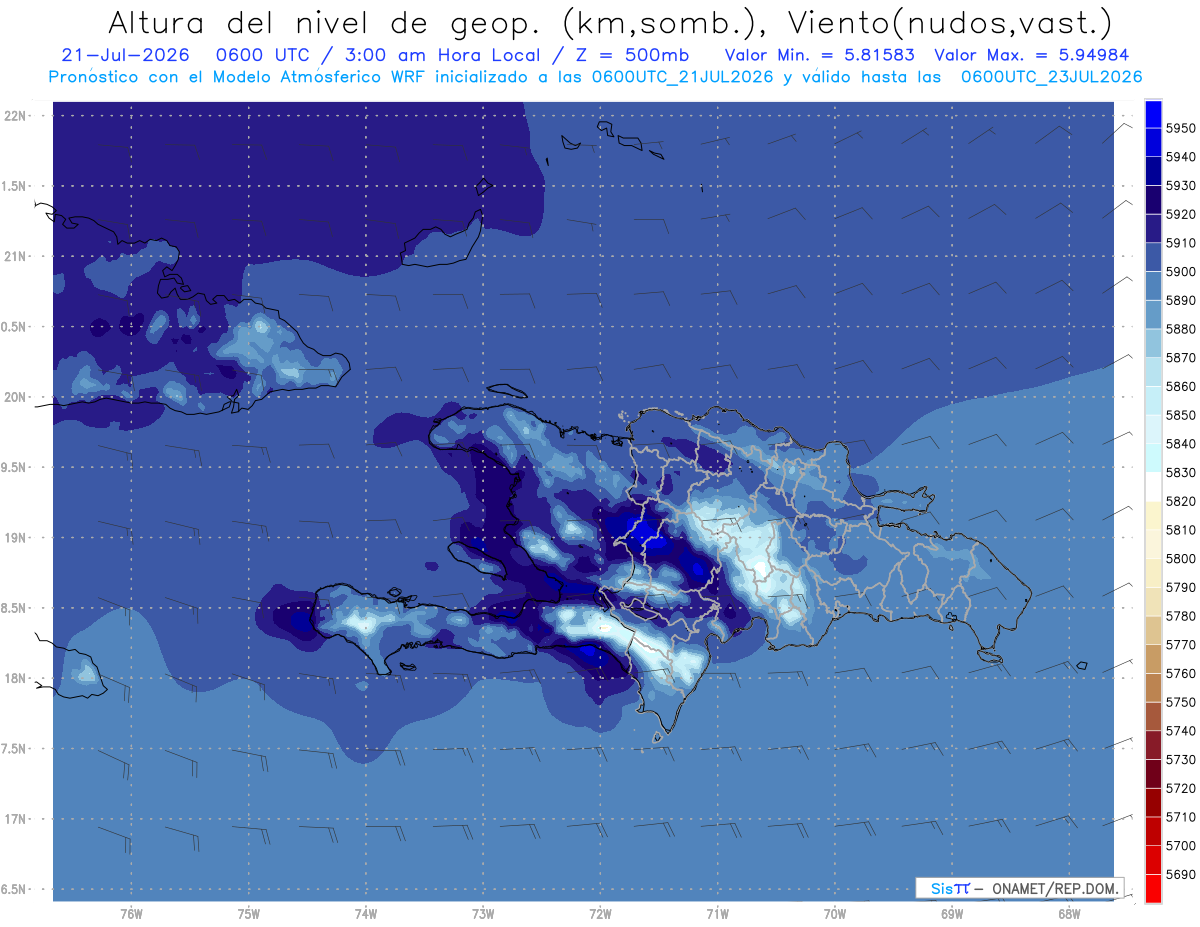The width and height of the screenshot is (1200, 927).
Task: Click the '73W' longitude label
Action: (x=483, y=913)
